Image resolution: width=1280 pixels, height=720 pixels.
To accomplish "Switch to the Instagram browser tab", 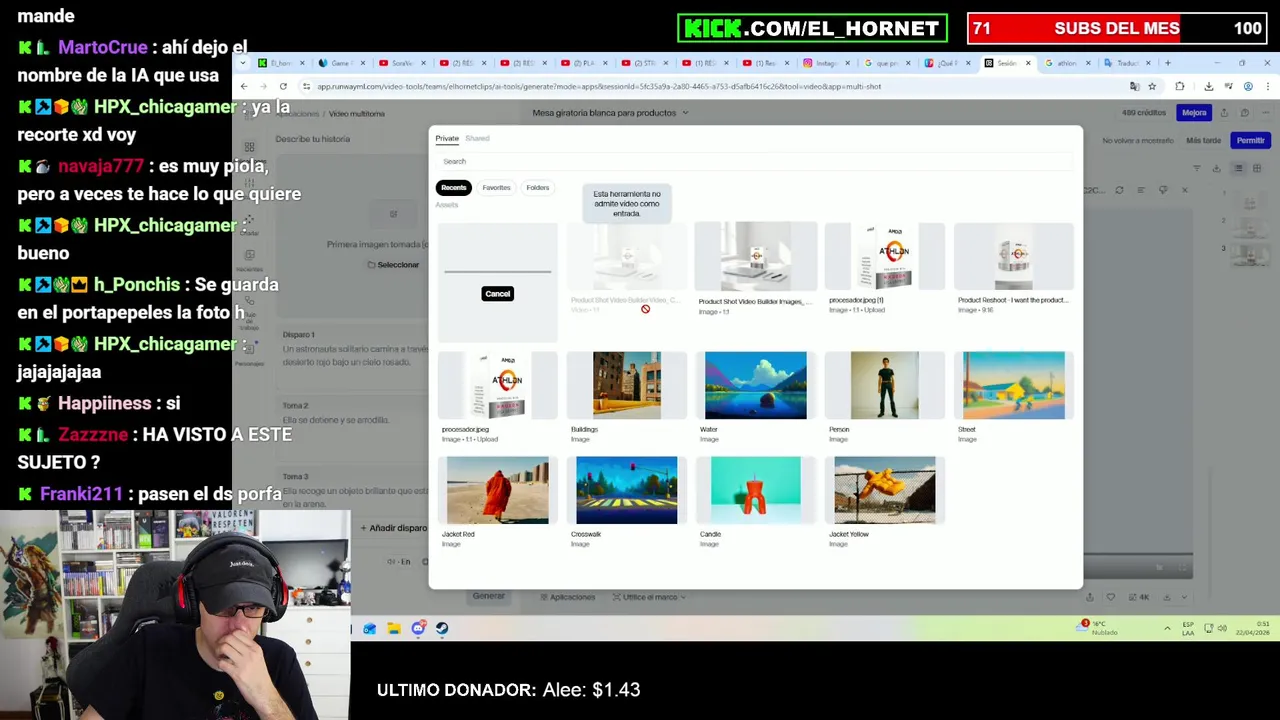I will tap(826, 63).
